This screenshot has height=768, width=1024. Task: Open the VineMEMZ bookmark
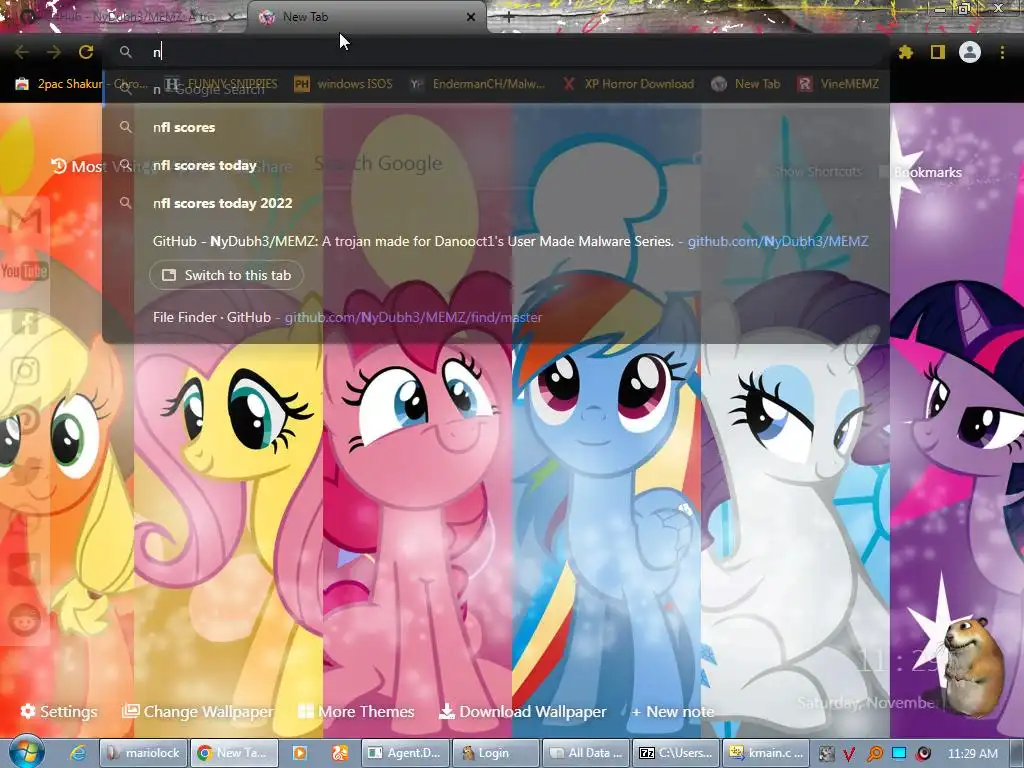coord(839,84)
